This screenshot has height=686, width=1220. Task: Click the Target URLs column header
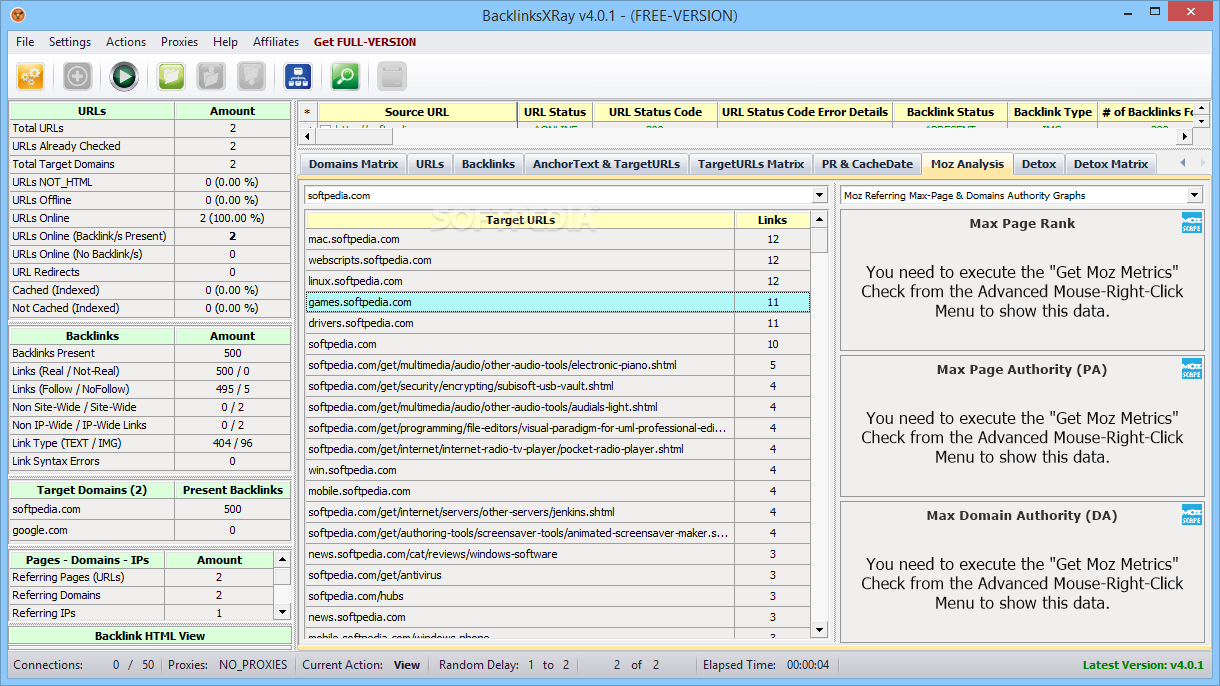[x=520, y=220]
